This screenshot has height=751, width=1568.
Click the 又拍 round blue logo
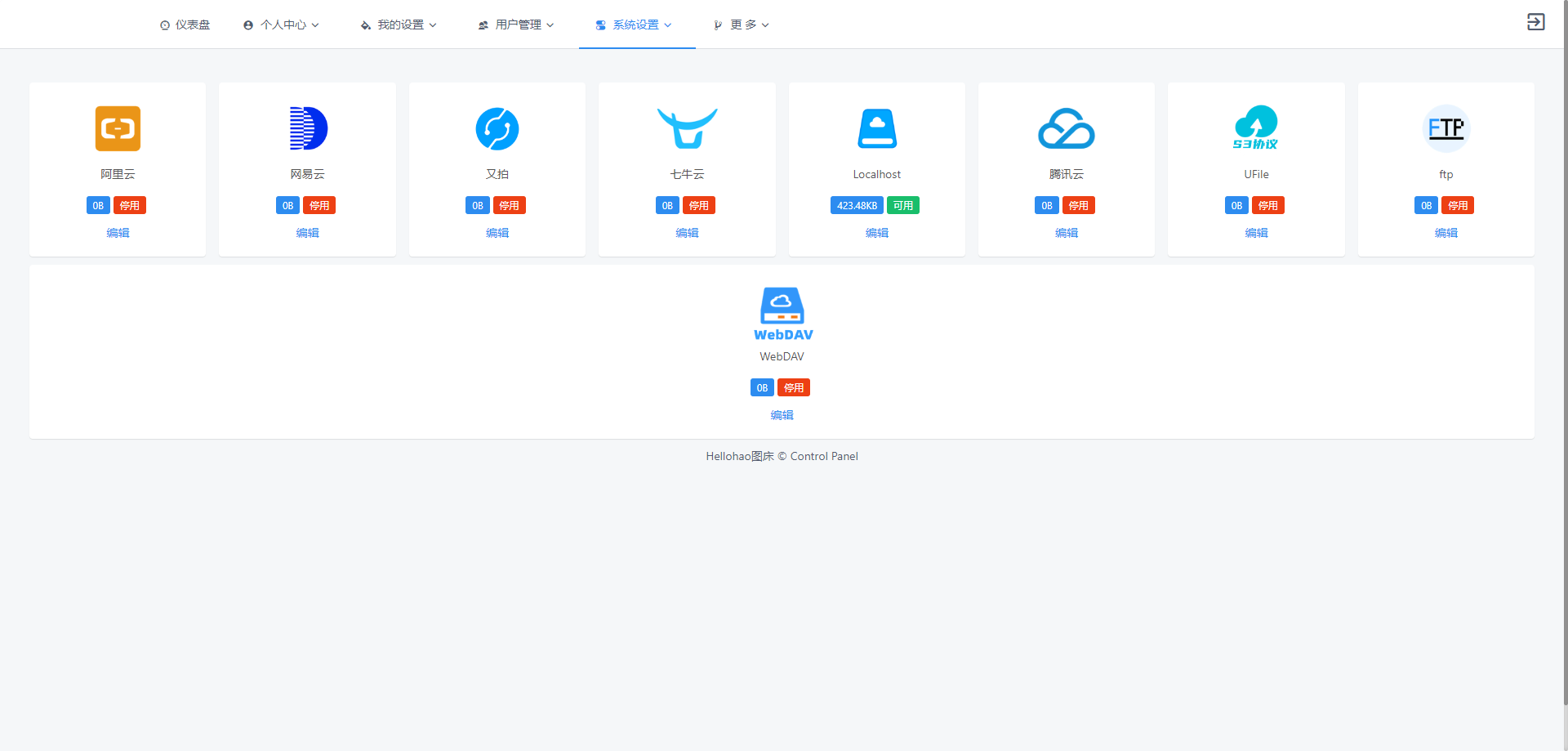pos(497,128)
